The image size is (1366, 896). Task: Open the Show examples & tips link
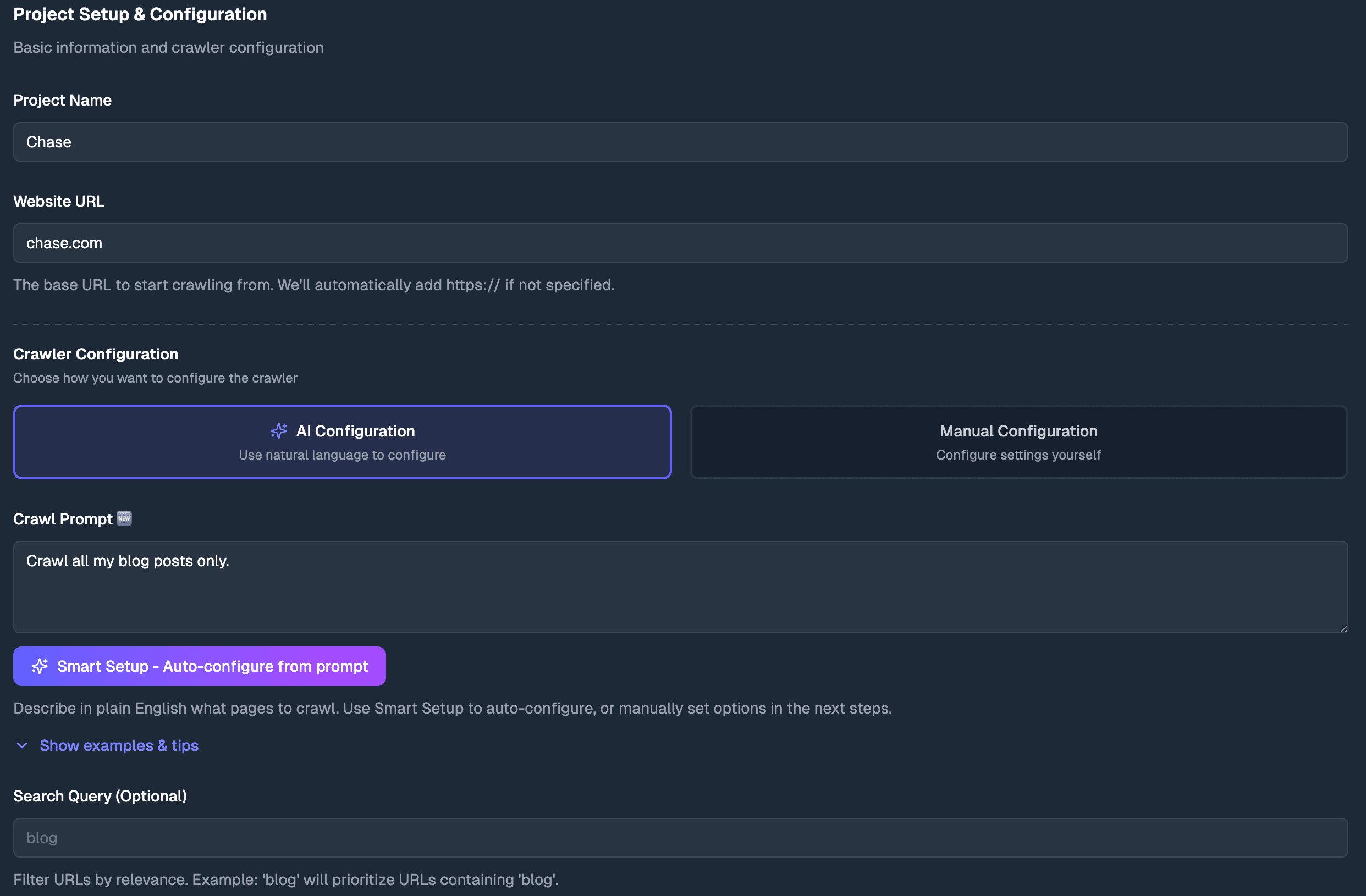pyautogui.click(x=119, y=745)
